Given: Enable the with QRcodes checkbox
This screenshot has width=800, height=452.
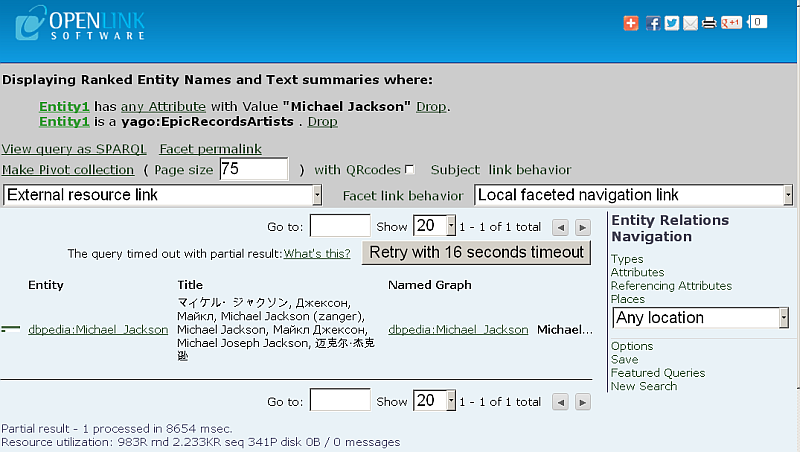Looking at the screenshot, I should click(x=409, y=169).
